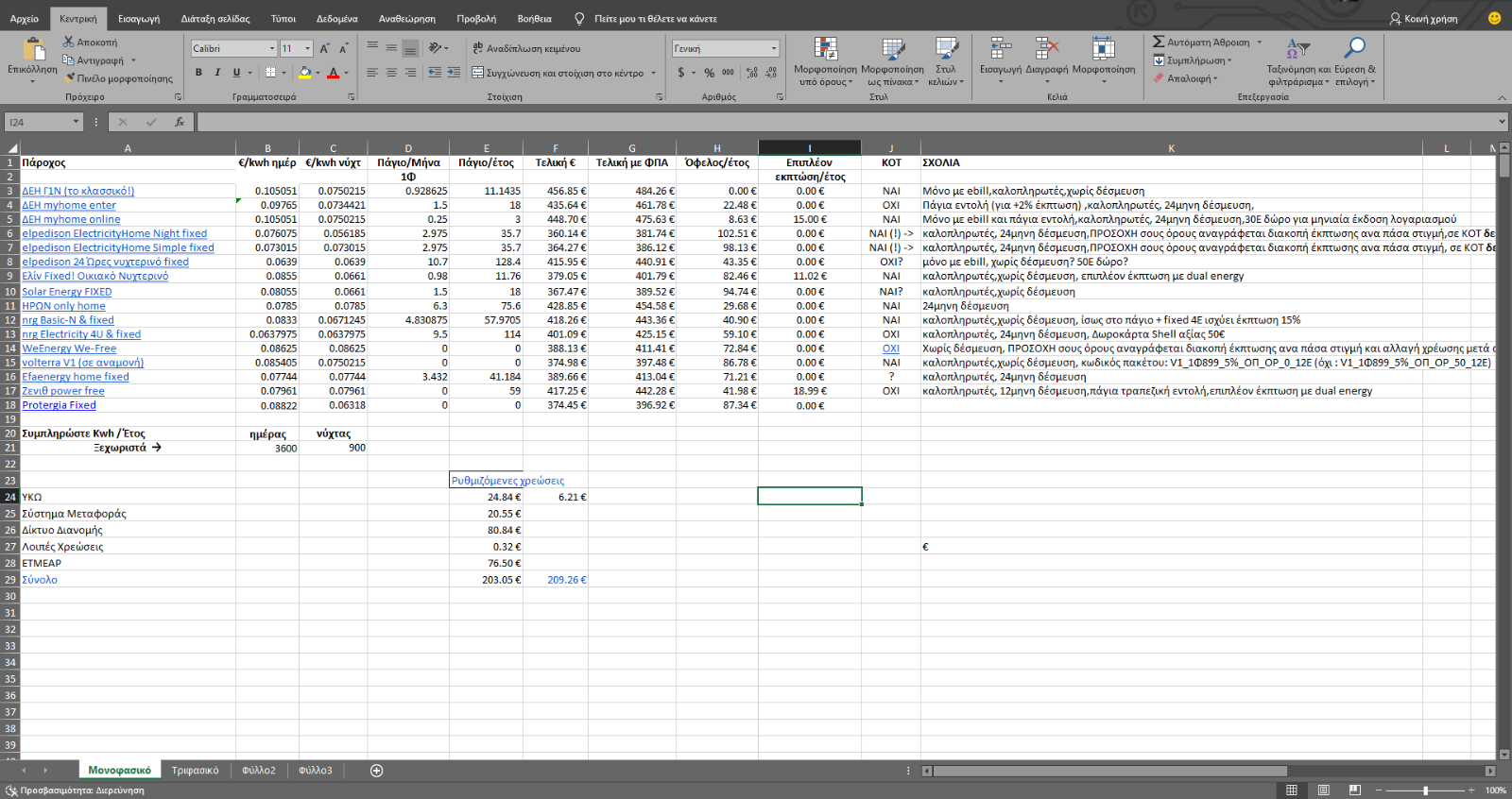Decrease font size with the smaller A icon
This screenshot has height=799, width=1512.
(343, 48)
